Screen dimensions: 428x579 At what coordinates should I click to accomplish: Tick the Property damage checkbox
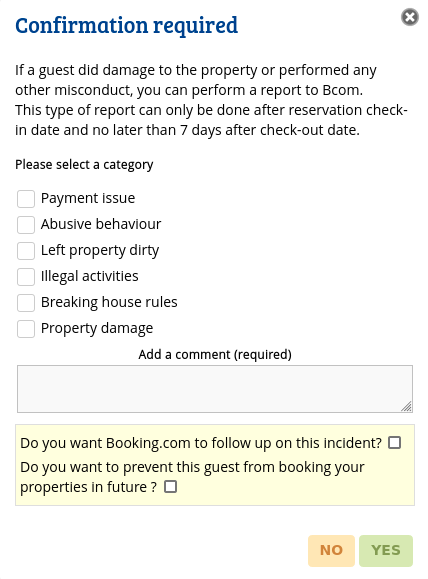pos(26,329)
